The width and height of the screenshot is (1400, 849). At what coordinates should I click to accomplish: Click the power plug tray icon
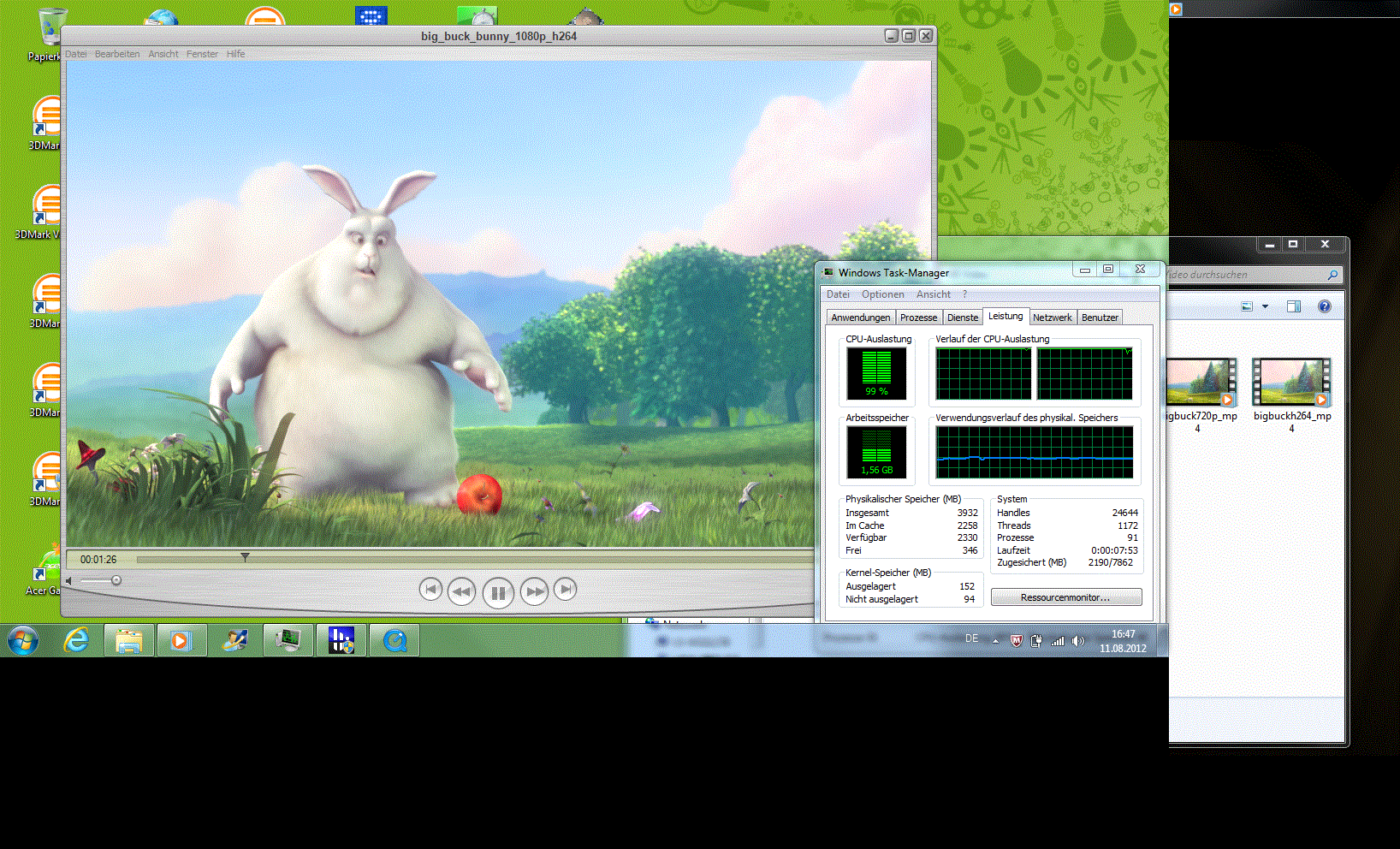pyautogui.click(x=1037, y=641)
